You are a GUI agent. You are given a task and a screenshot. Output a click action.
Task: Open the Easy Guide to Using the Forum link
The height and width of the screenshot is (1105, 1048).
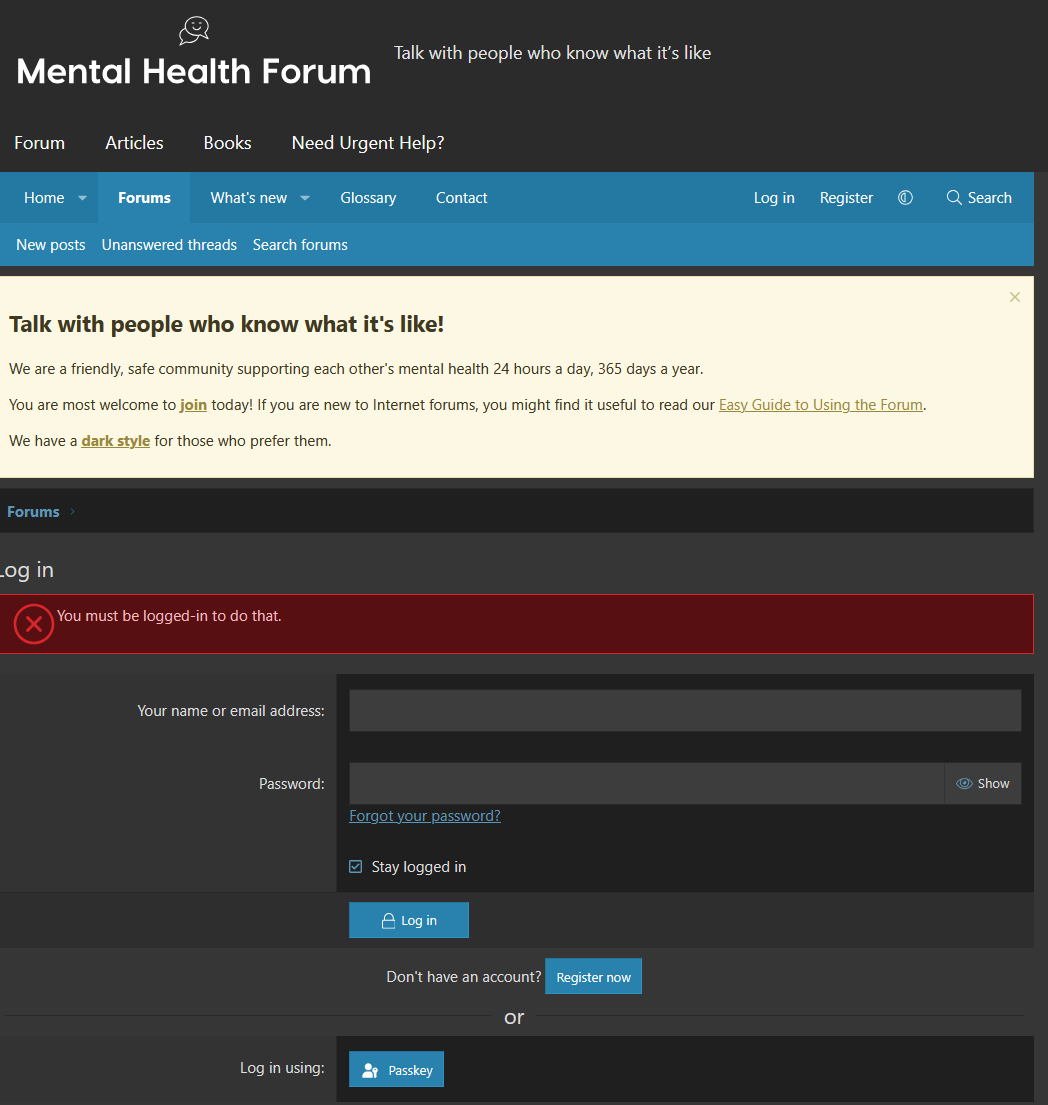[x=820, y=405]
